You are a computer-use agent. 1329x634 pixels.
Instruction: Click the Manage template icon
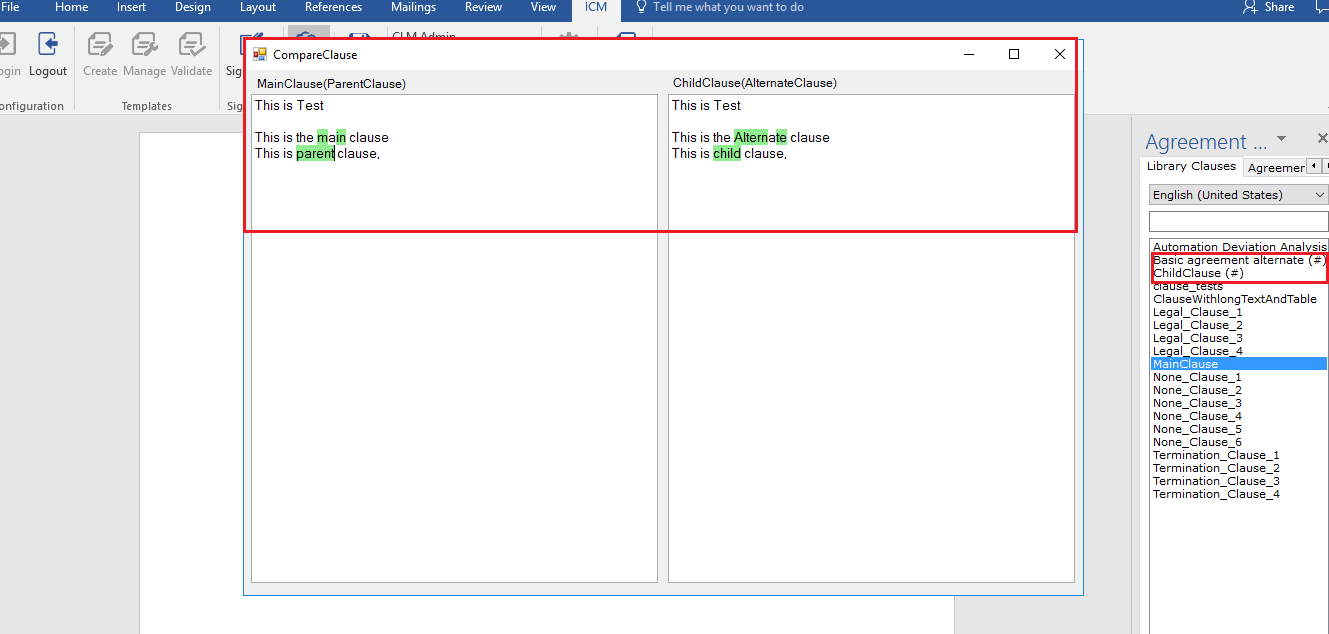coord(145,46)
